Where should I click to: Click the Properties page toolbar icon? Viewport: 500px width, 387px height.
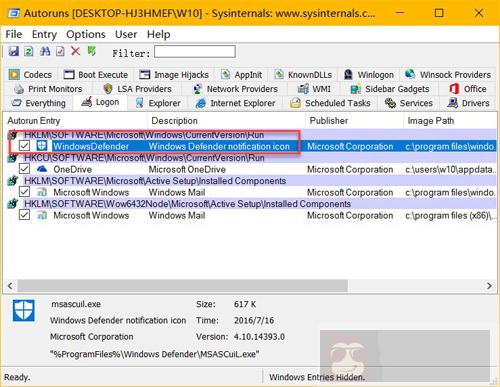click(x=60, y=51)
